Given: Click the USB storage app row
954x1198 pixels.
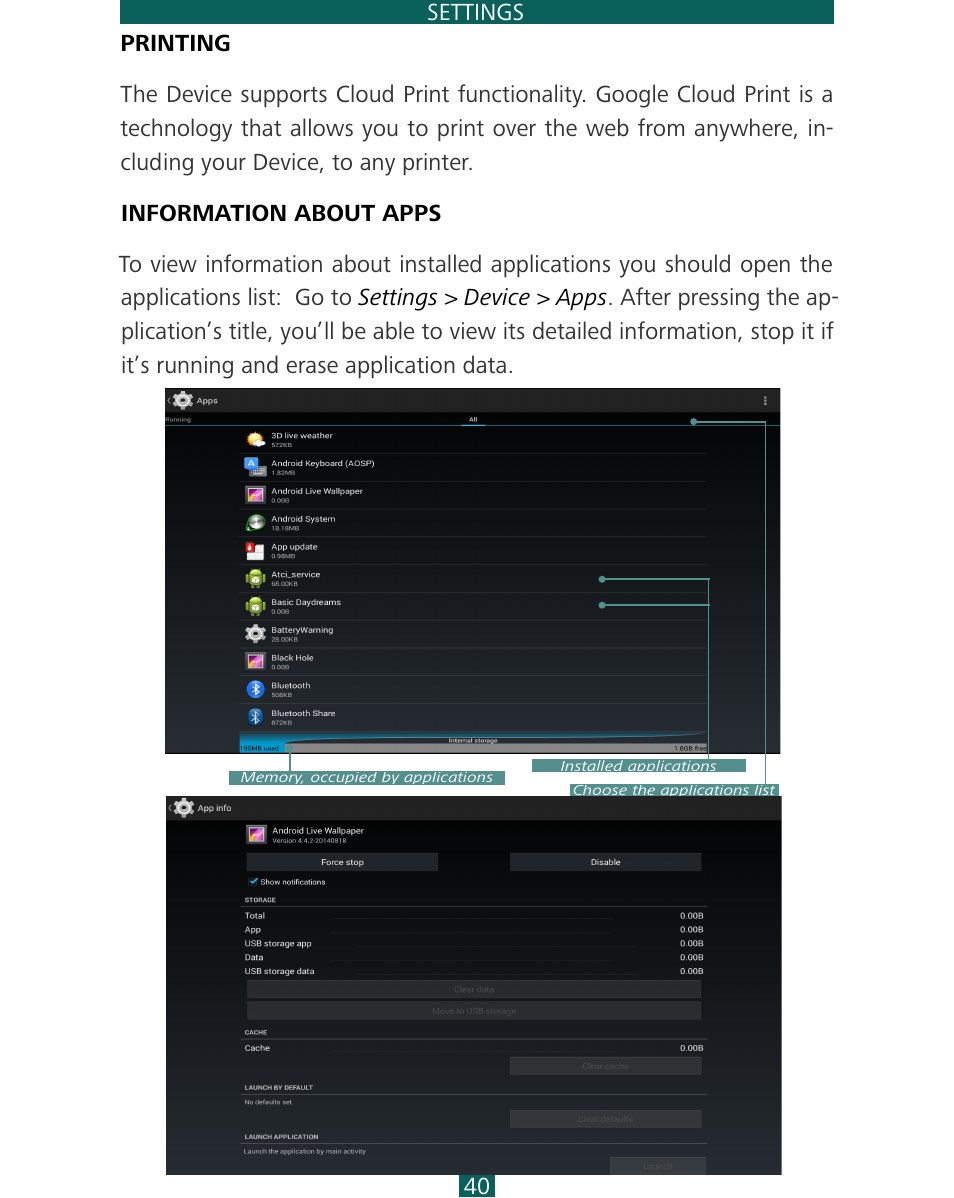Looking at the screenshot, I should pyautogui.click(x=474, y=944).
